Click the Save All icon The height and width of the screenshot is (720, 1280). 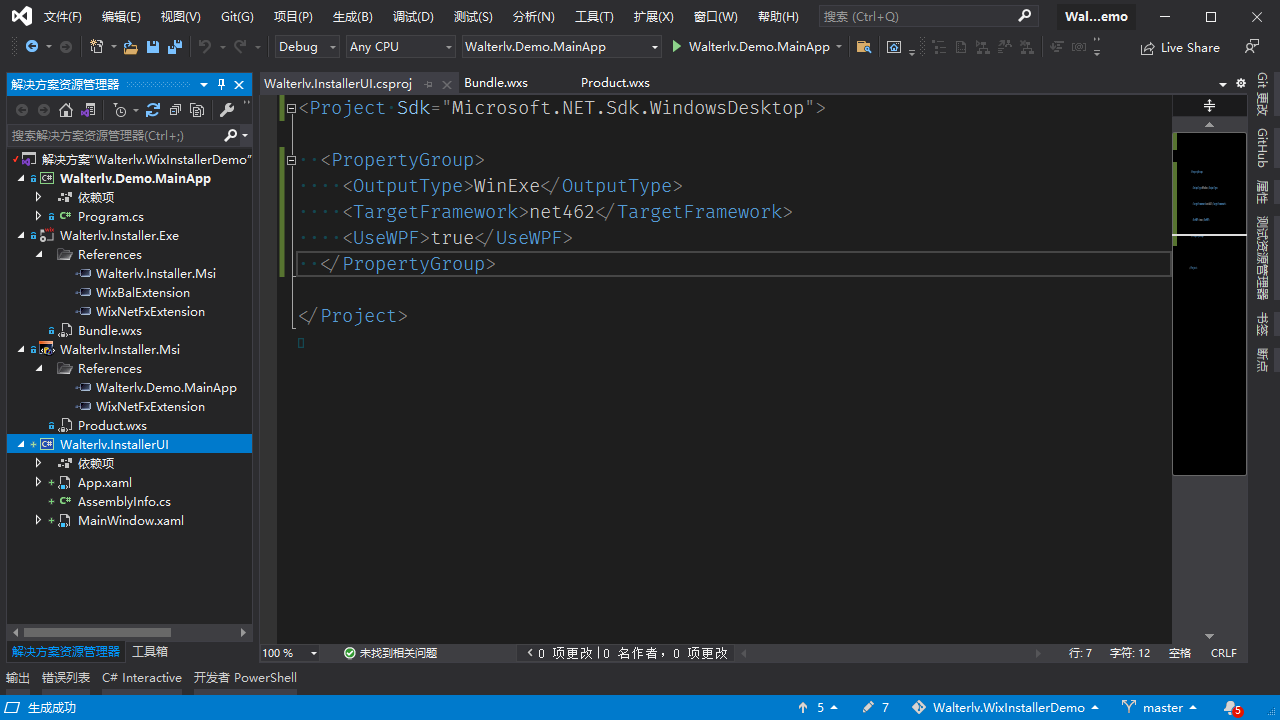point(175,47)
